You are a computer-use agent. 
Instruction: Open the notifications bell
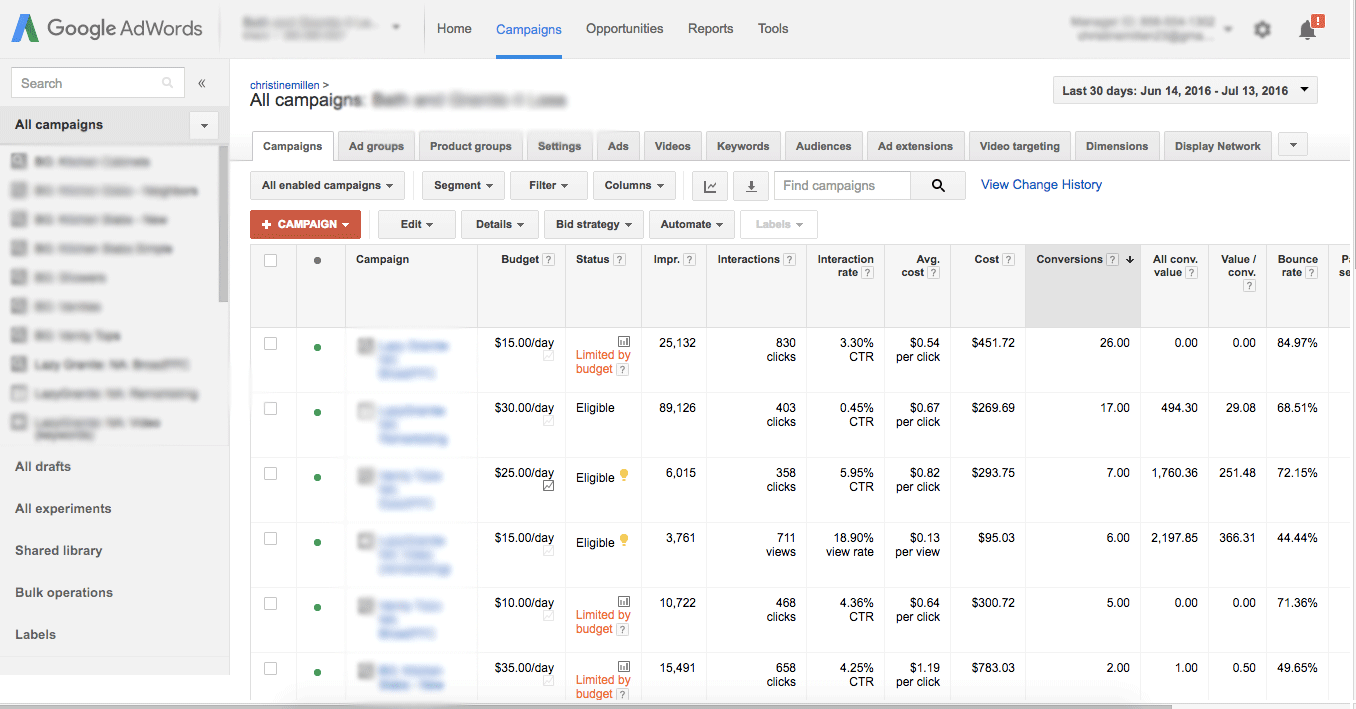point(1307,30)
